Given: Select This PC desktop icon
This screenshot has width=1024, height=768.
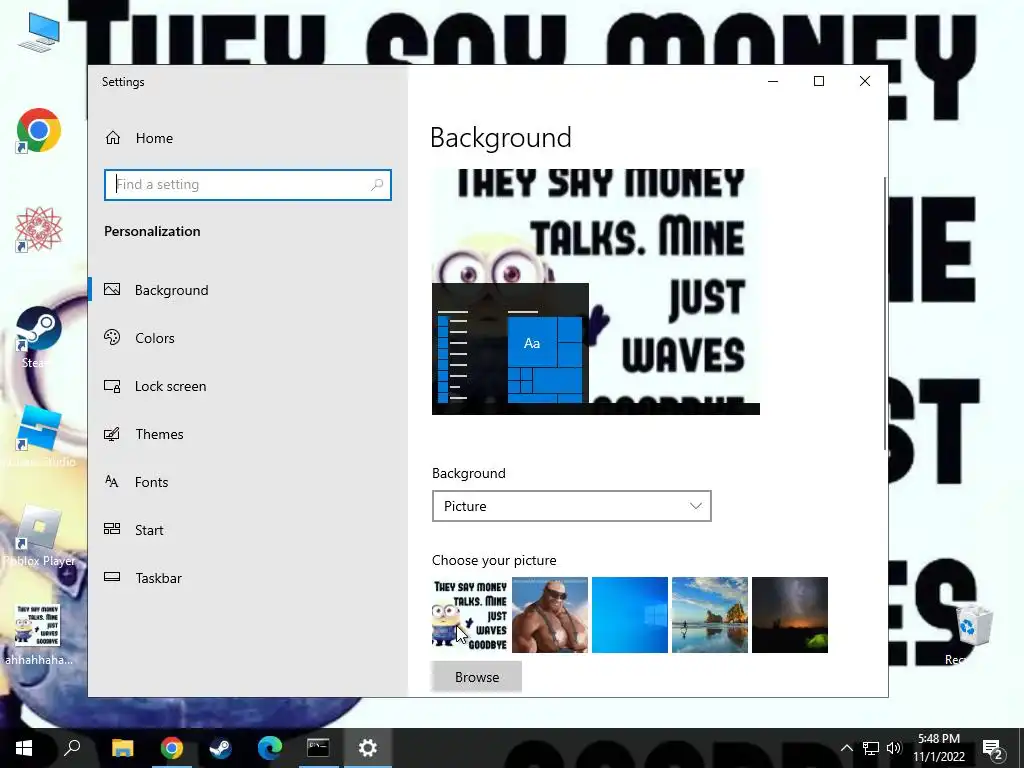Looking at the screenshot, I should (39, 33).
